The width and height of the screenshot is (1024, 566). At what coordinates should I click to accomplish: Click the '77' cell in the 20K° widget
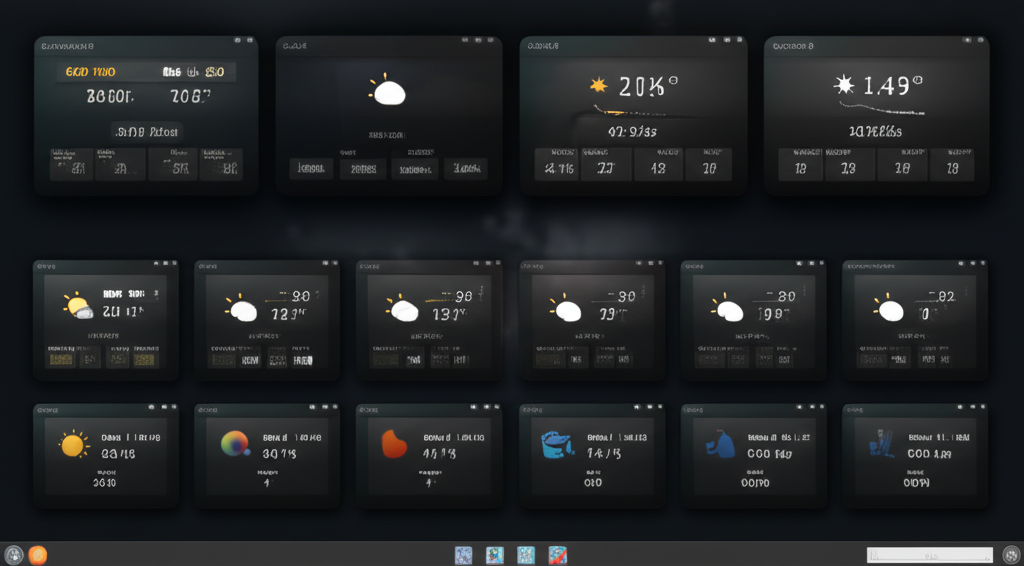coord(607,165)
